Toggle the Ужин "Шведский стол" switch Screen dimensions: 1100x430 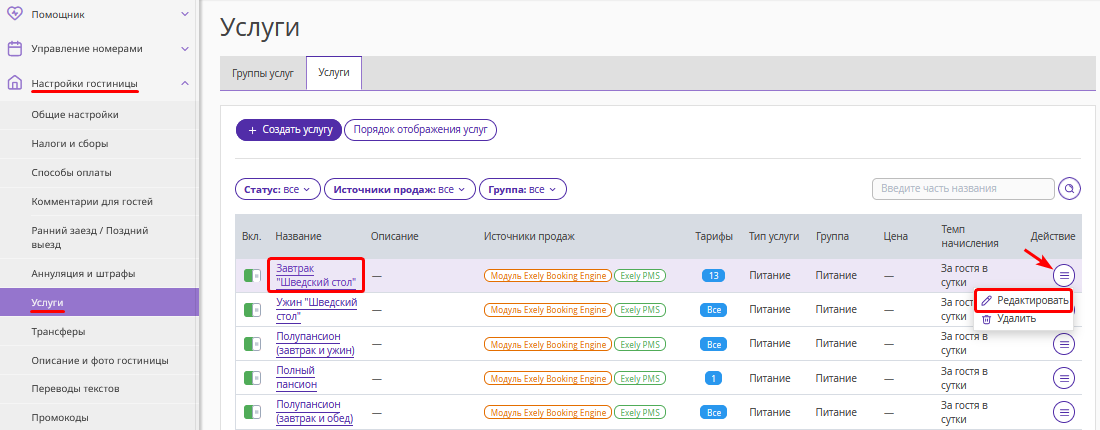click(x=252, y=309)
